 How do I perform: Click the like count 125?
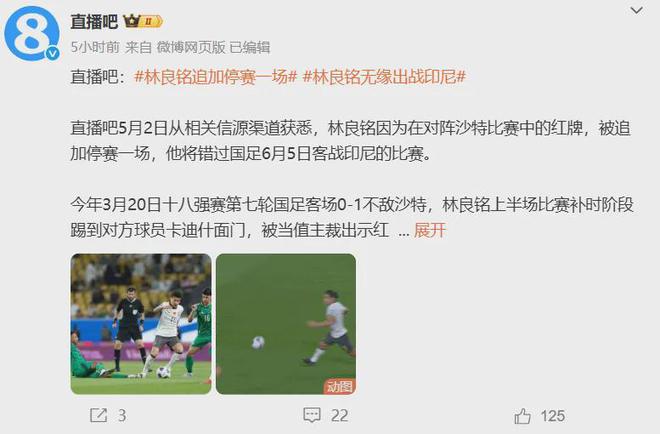tap(552, 416)
